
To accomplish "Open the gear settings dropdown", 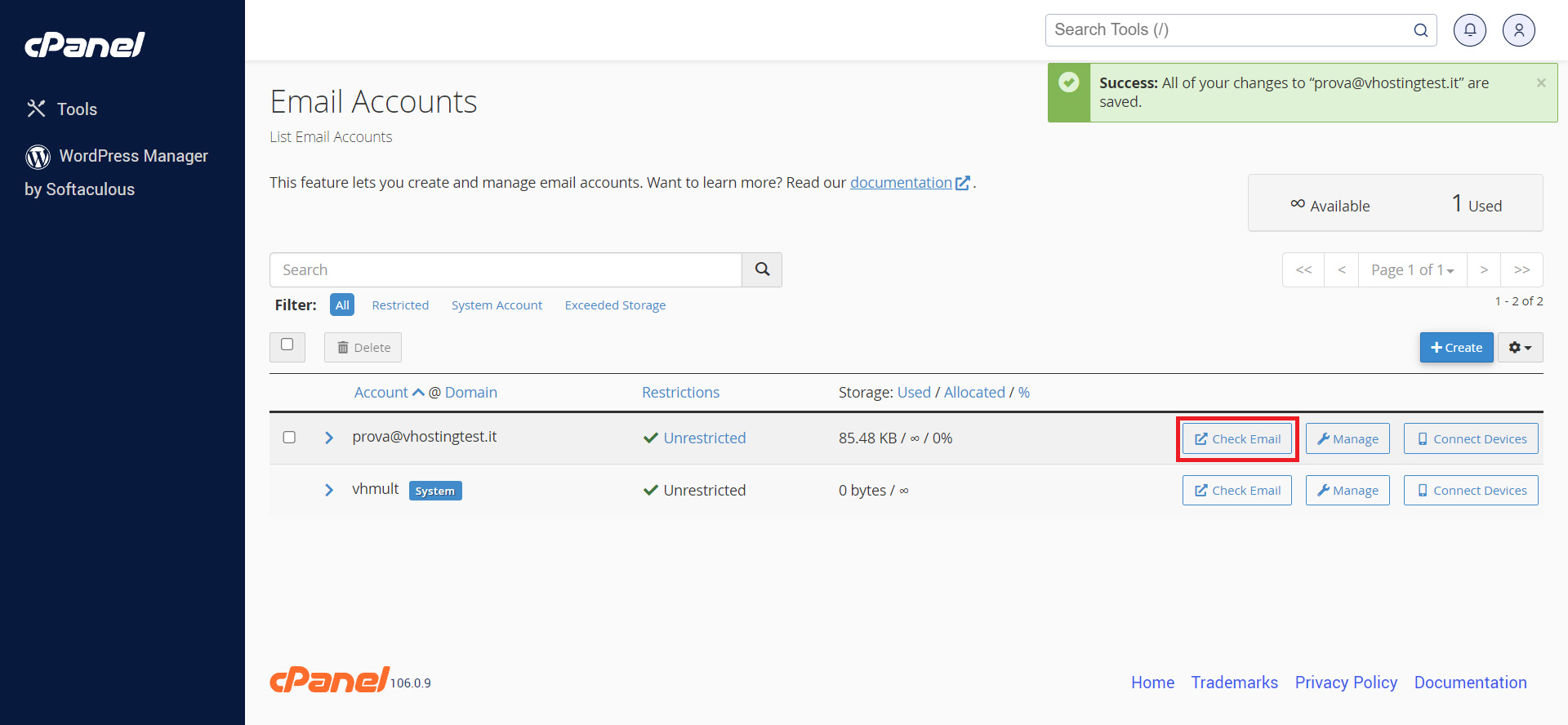I will pyautogui.click(x=1520, y=348).
